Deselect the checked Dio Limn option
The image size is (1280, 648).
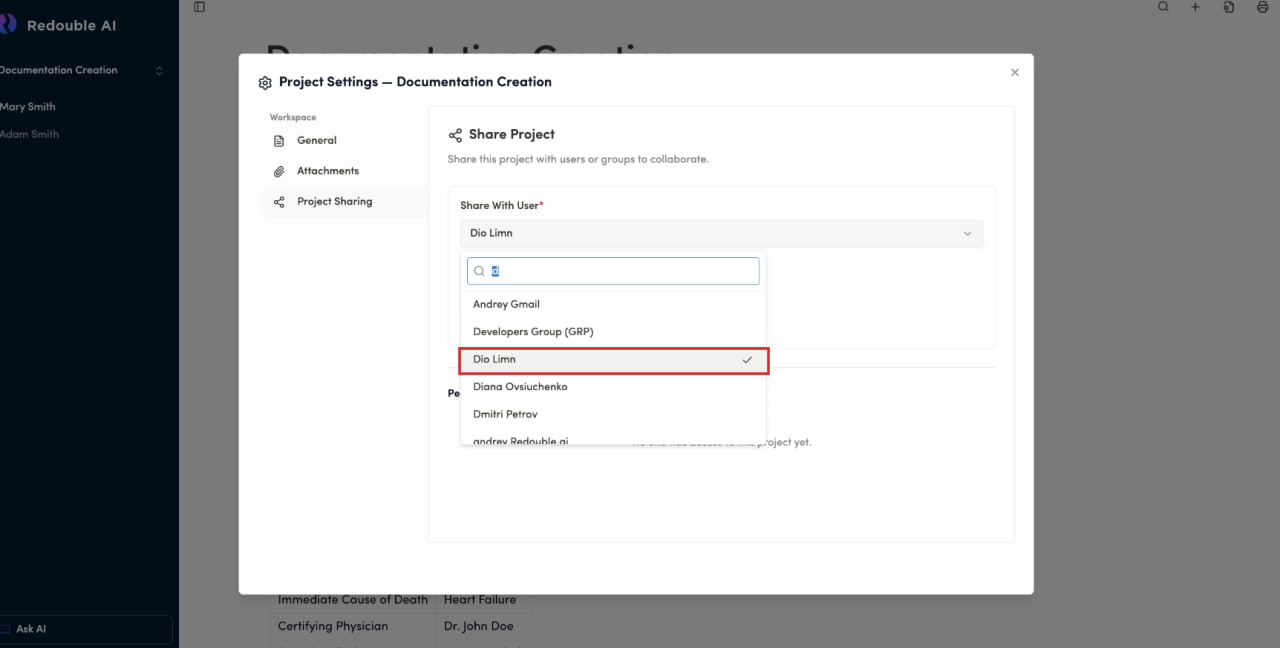click(613, 360)
